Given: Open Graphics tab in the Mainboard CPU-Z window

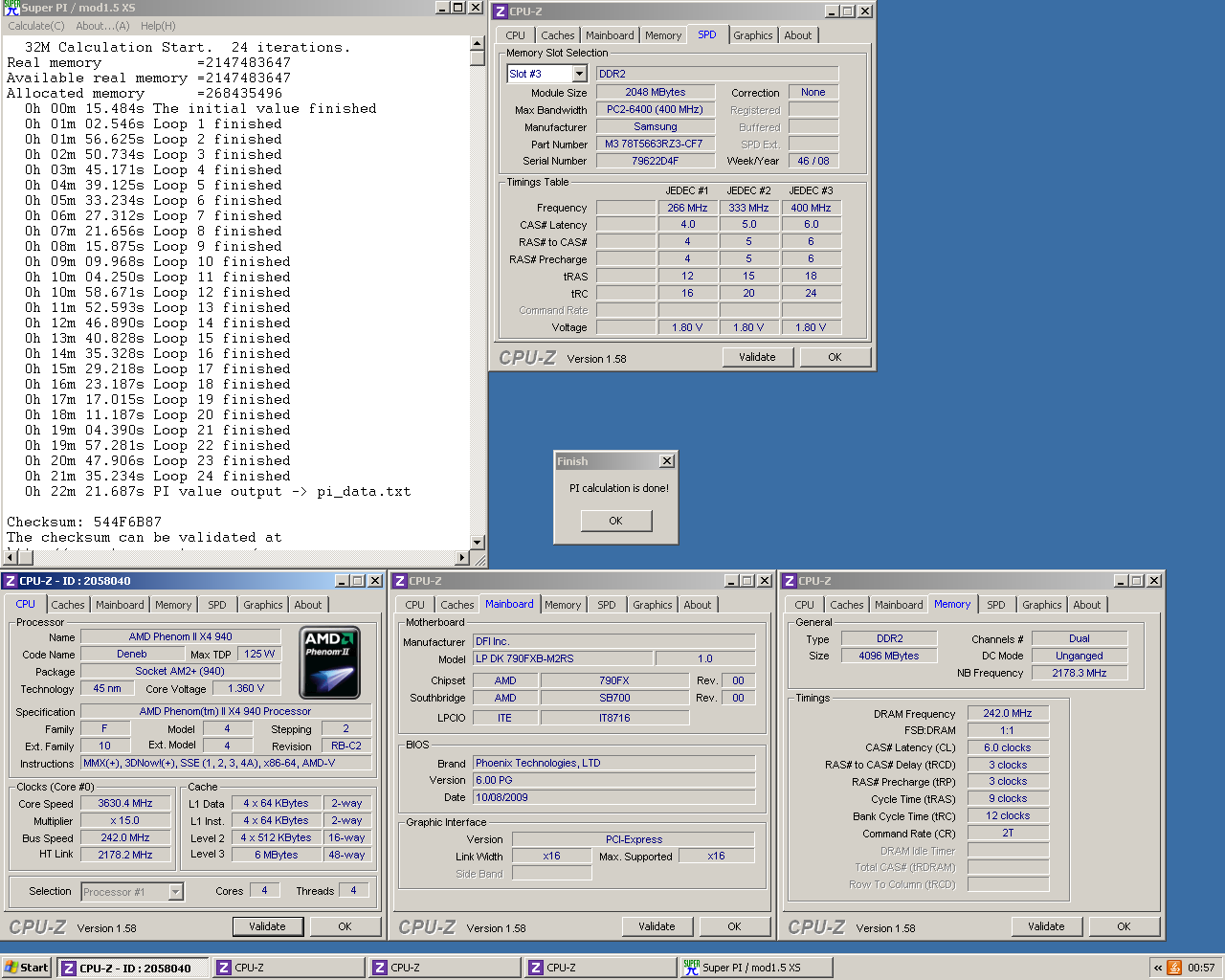Looking at the screenshot, I should click(653, 605).
